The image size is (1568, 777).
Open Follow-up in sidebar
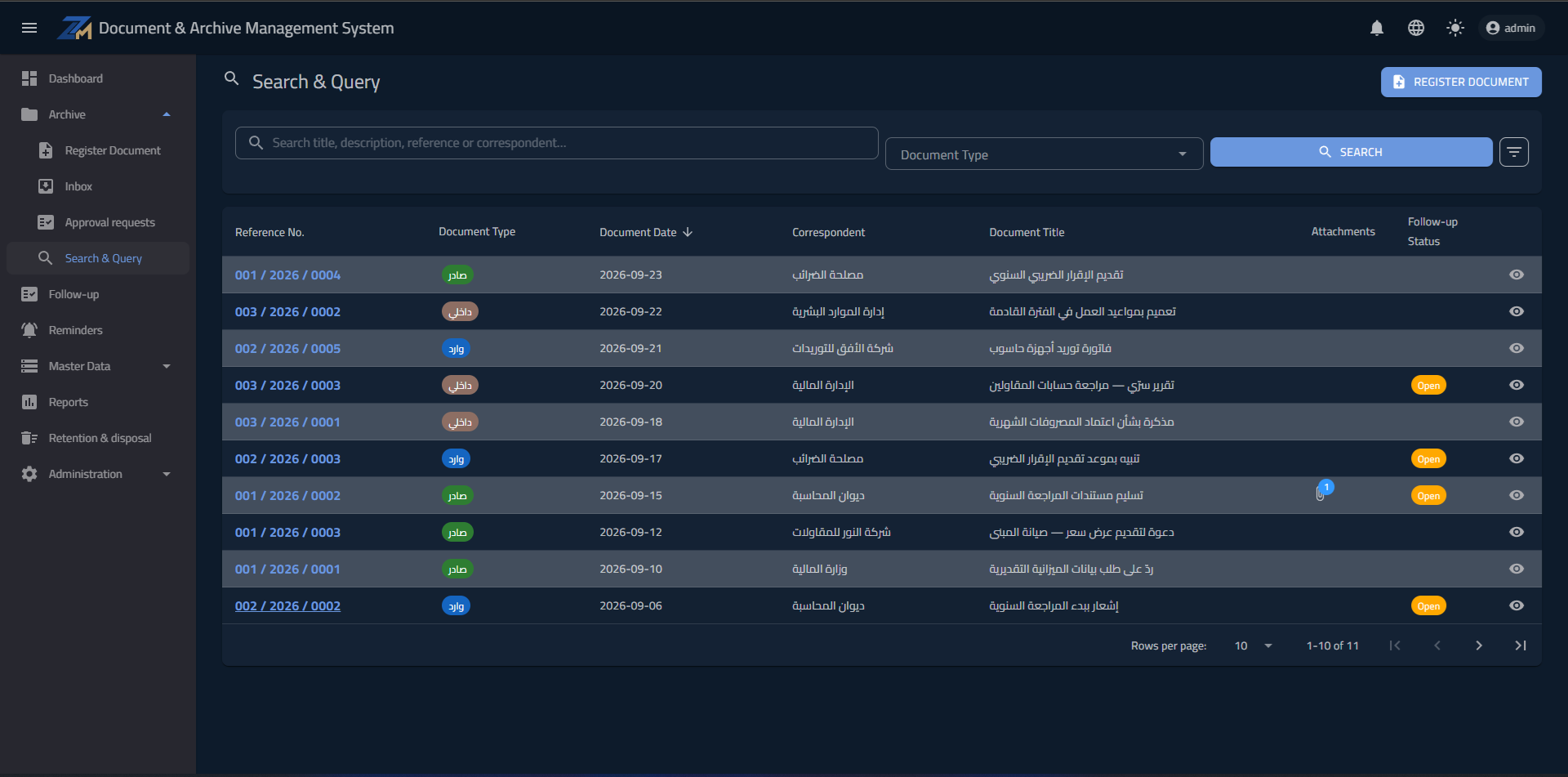[x=98, y=294]
